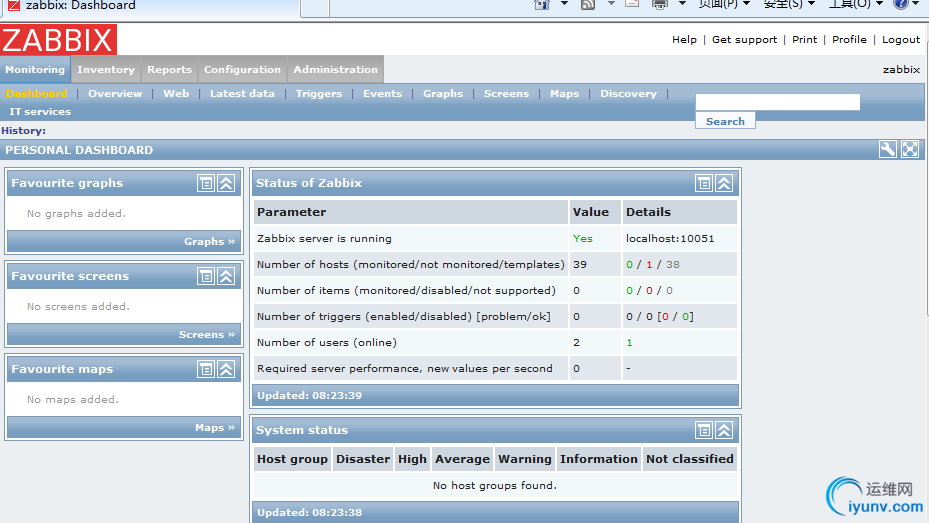The height and width of the screenshot is (523, 929).
Task: Open the Inventory main tab
Action: 105,69
